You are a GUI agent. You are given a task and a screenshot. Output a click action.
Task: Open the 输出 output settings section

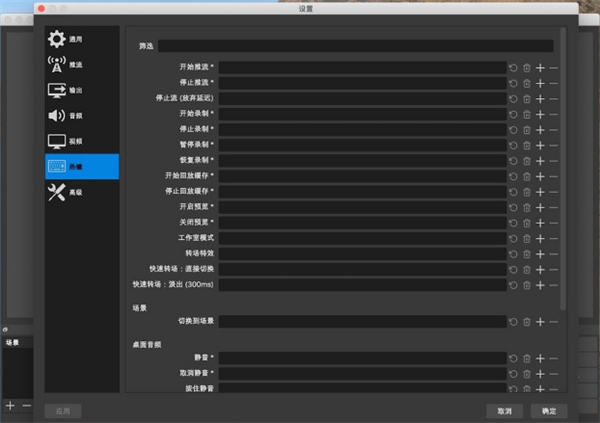pos(82,91)
